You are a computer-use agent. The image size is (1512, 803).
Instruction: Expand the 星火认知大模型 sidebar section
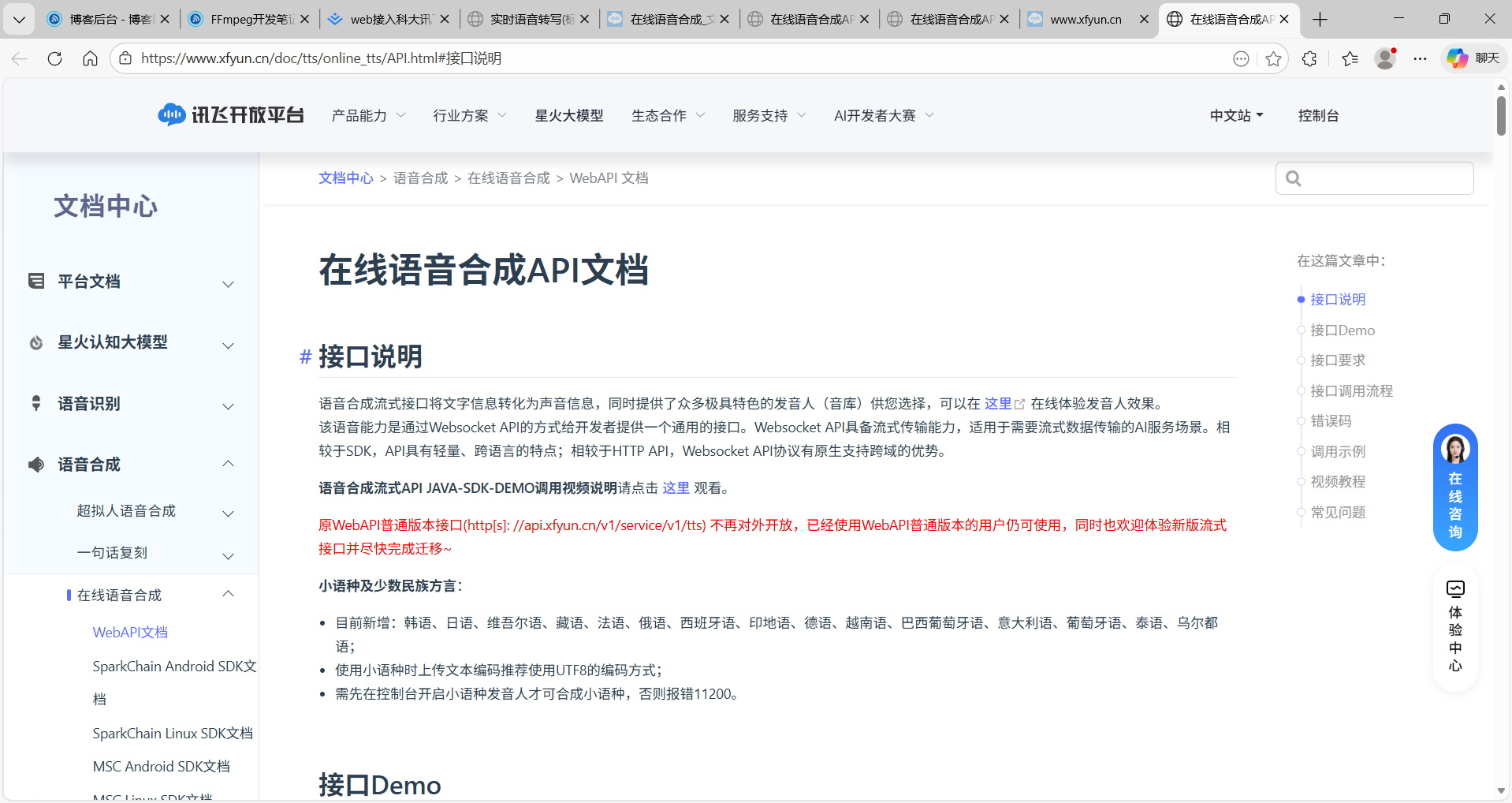(x=228, y=345)
